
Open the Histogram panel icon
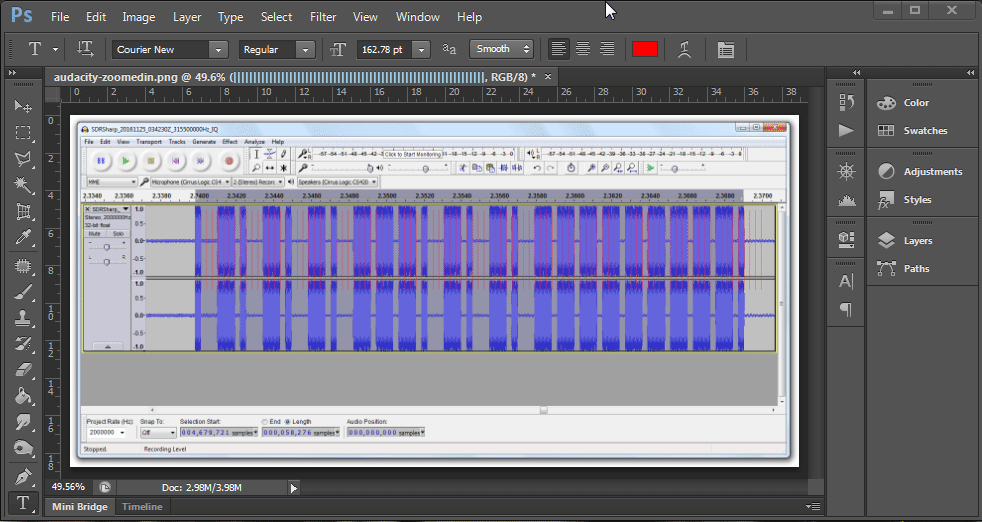(846, 200)
